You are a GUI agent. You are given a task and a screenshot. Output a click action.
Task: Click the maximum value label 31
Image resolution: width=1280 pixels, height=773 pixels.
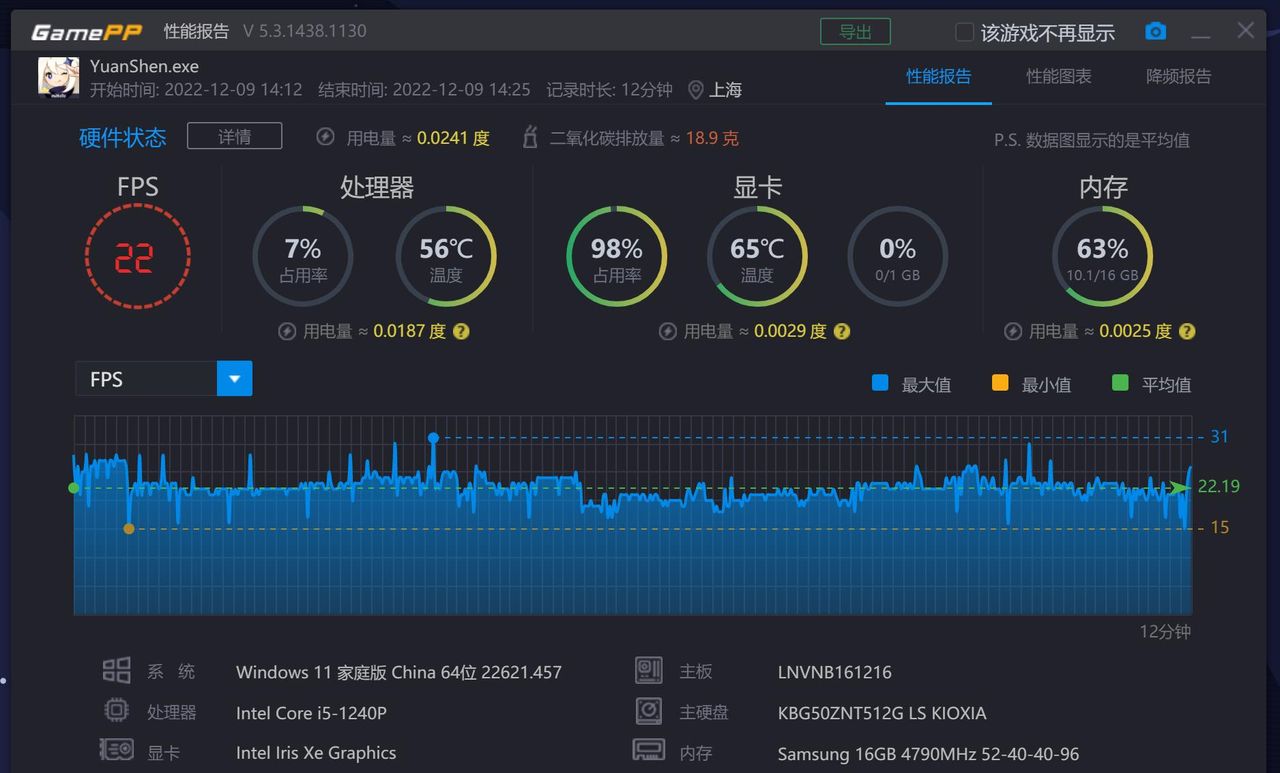[x=1219, y=436]
